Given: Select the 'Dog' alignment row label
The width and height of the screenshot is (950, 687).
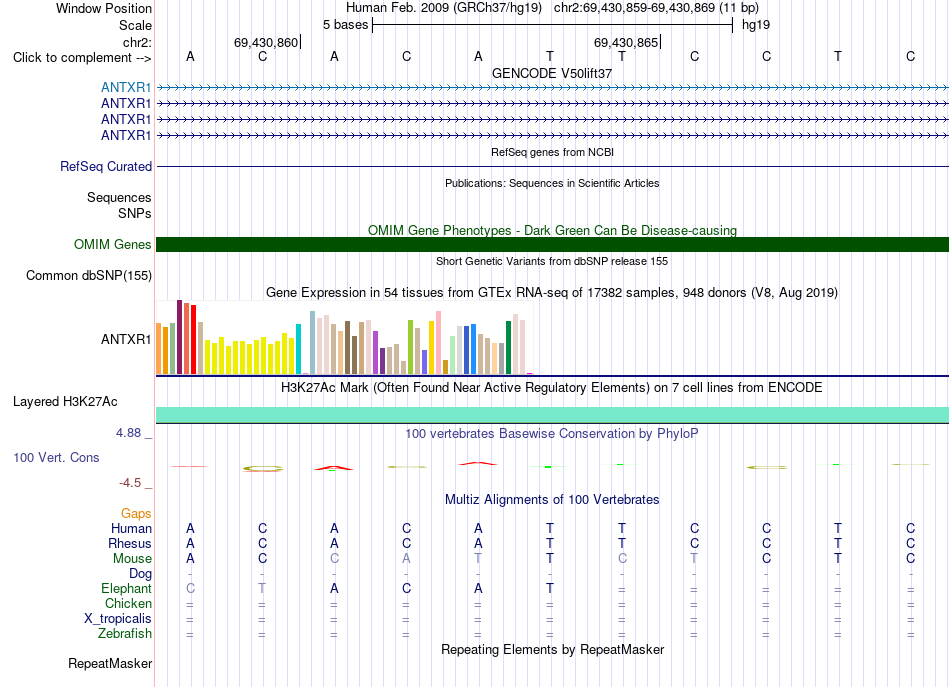Looking at the screenshot, I should (140, 574).
